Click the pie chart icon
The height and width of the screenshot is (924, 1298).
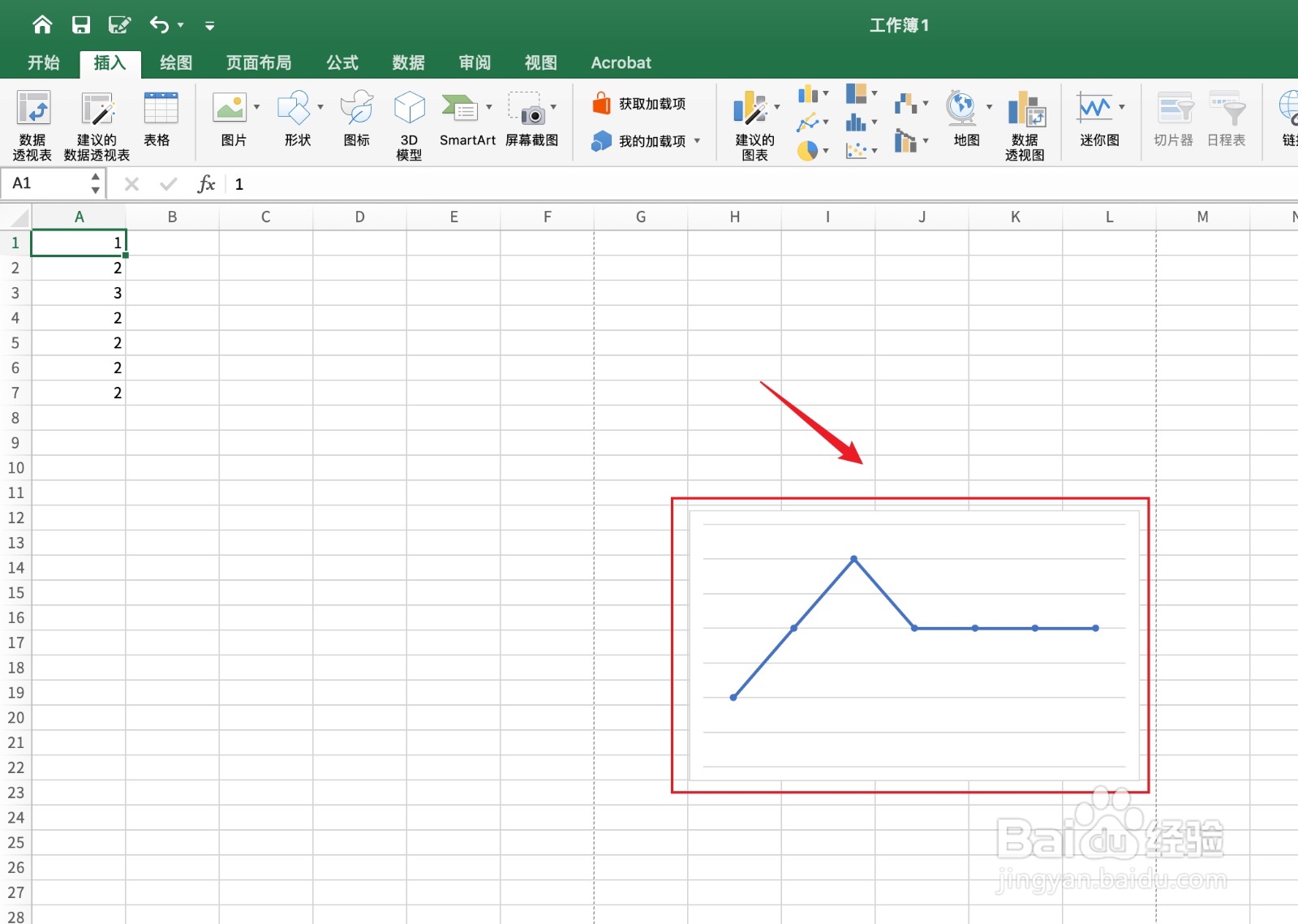click(x=807, y=151)
